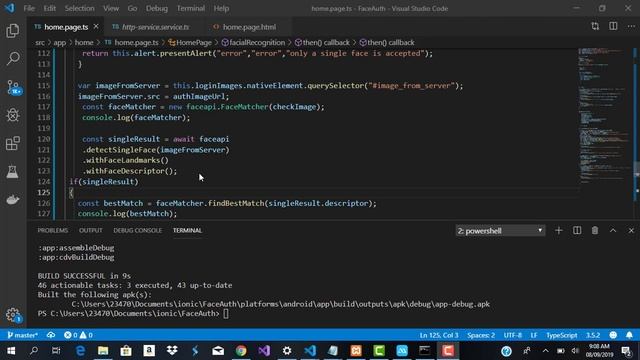Switch to the DEBUG CONSOLE tab
Viewport: 640px width, 360px height.
[x=138, y=230]
